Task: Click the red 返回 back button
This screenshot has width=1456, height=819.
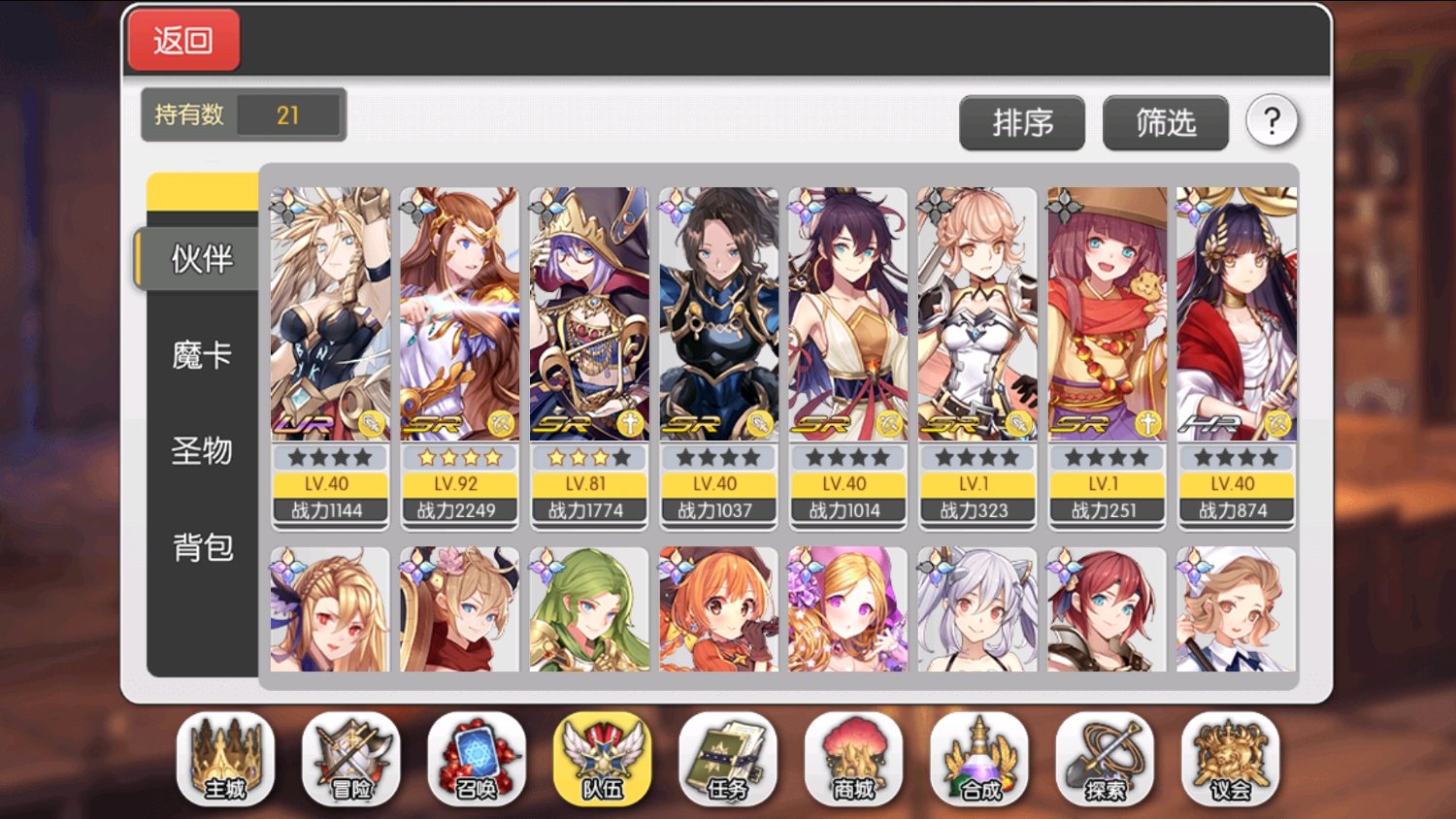Action: click(183, 40)
